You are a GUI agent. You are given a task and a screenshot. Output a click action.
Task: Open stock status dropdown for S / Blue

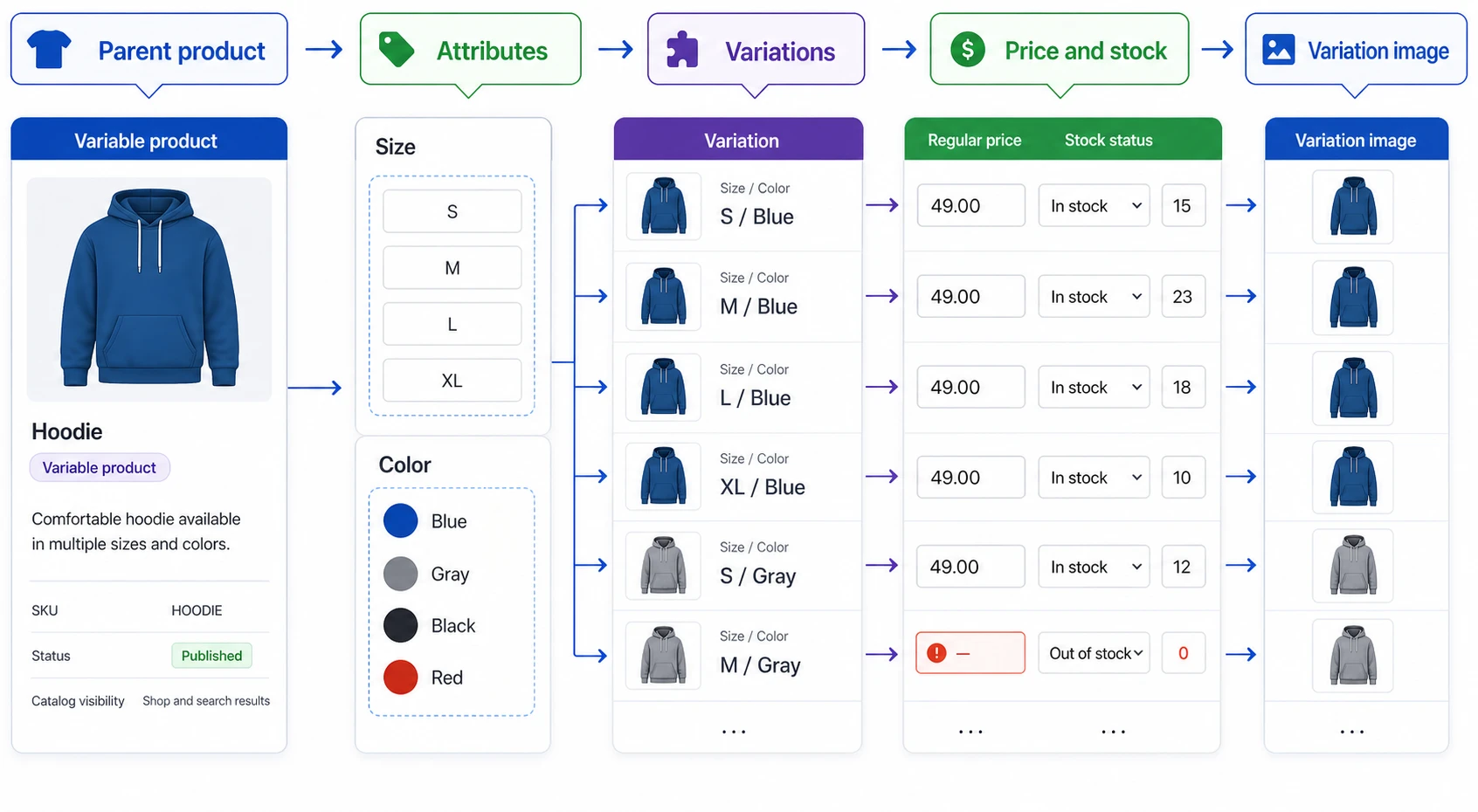[x=1094, y=205]
